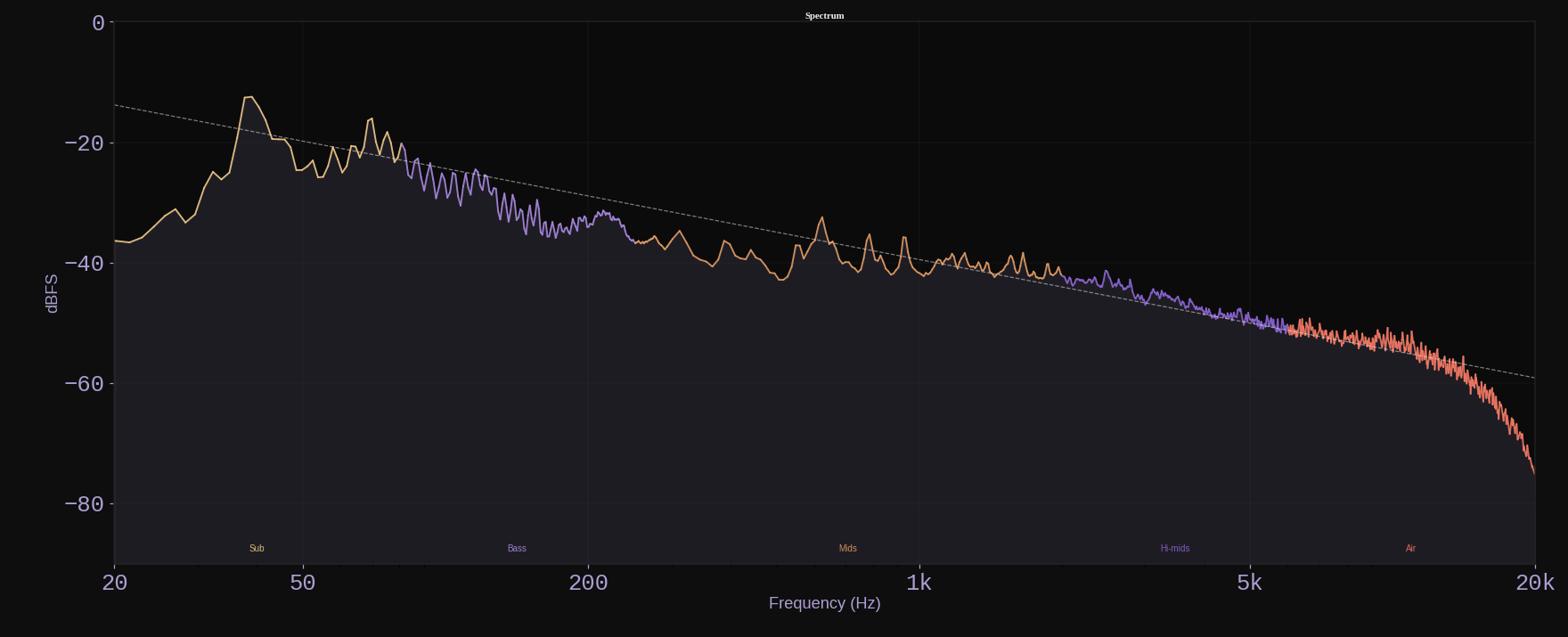The height and width of the screenshot is (637, 1568).
Task: Click the "20k" frequency axis tick label
Action: point(1535,583)
